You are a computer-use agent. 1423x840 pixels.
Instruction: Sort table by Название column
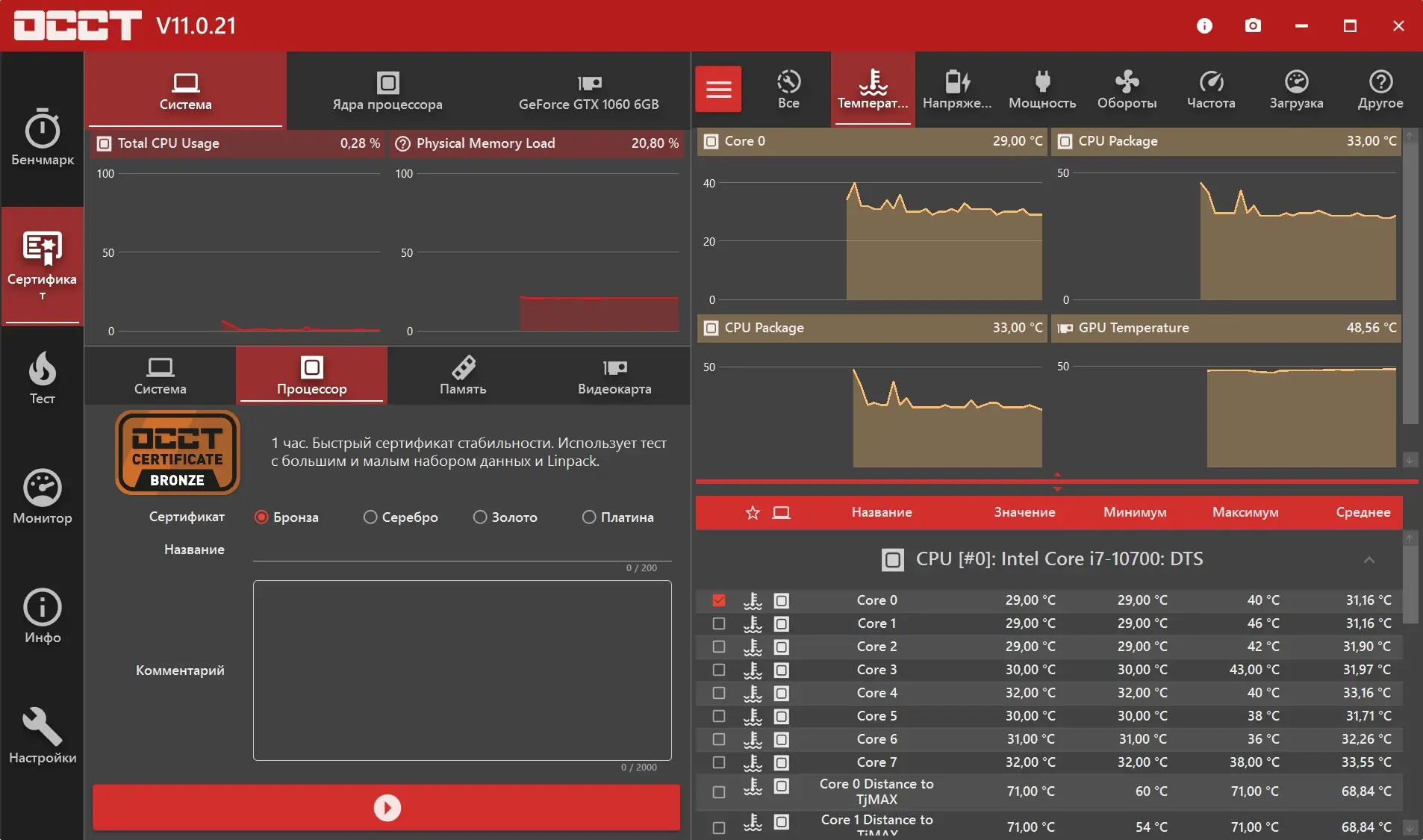pyautogui.click(x=882, y=513)
